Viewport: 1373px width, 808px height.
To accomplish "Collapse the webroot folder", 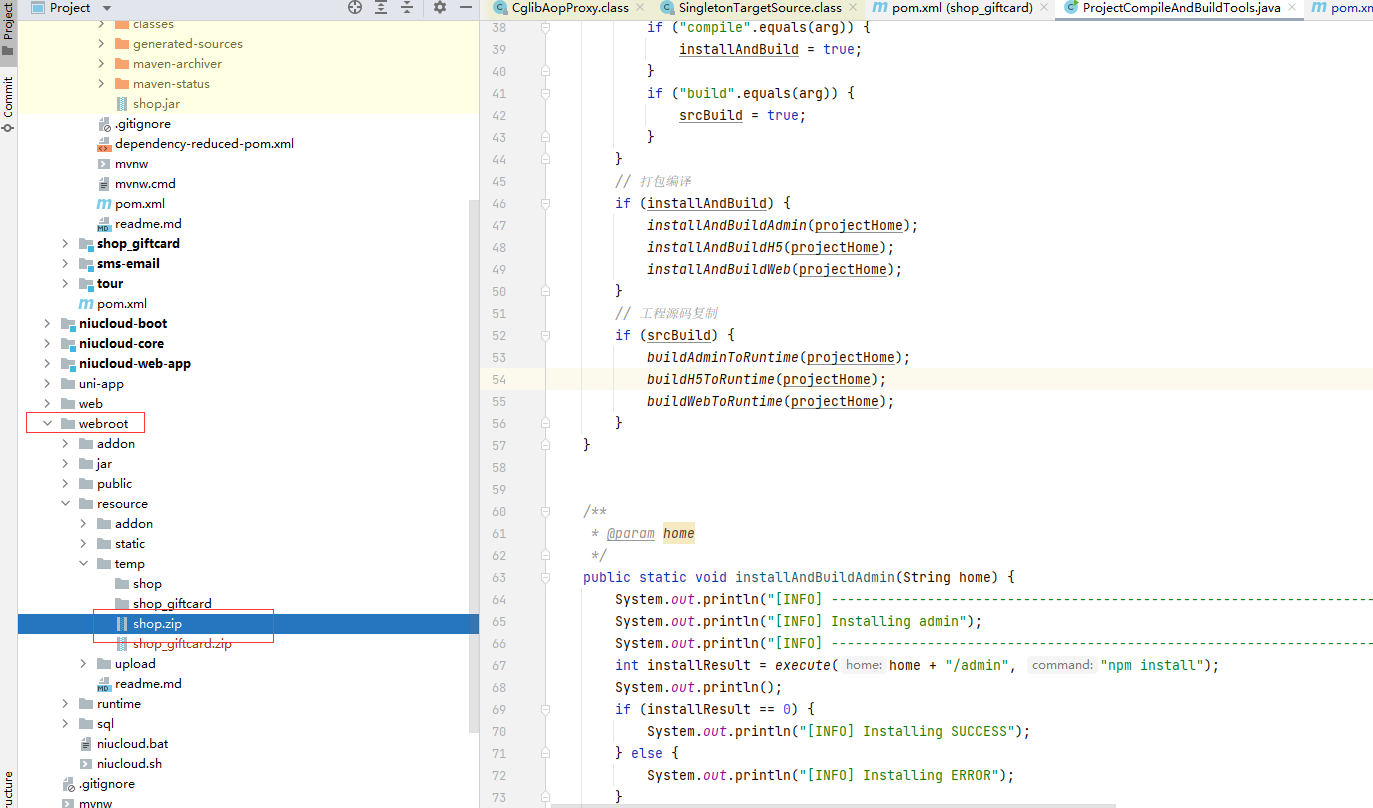I will coord(48,424).
